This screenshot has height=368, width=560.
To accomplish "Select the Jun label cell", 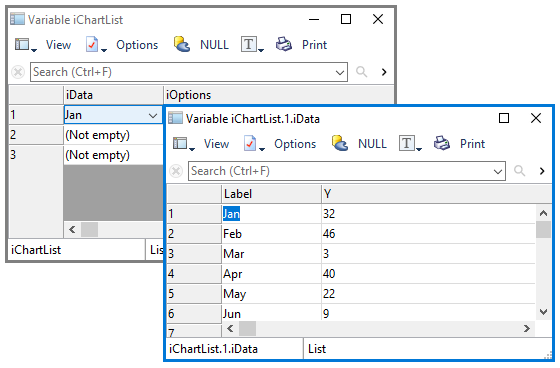I will click(x=271, y=313).
